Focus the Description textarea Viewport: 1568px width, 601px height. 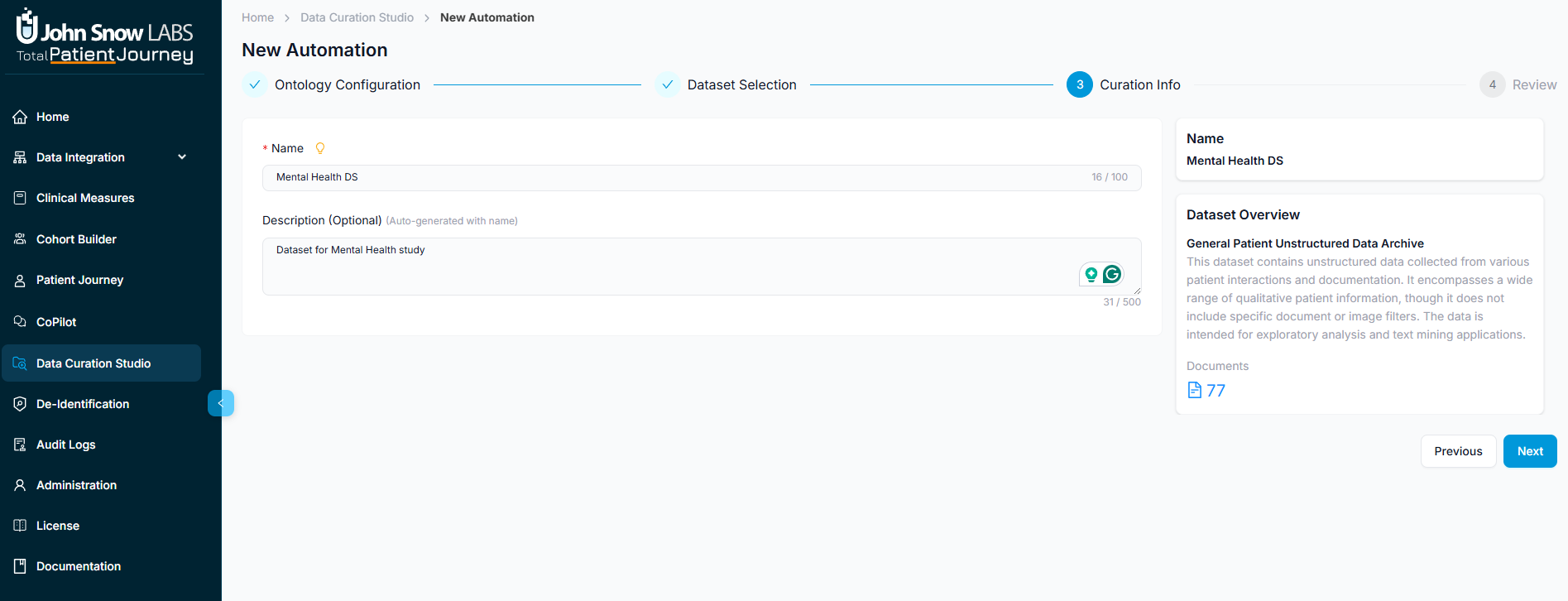tap(702, 267)
